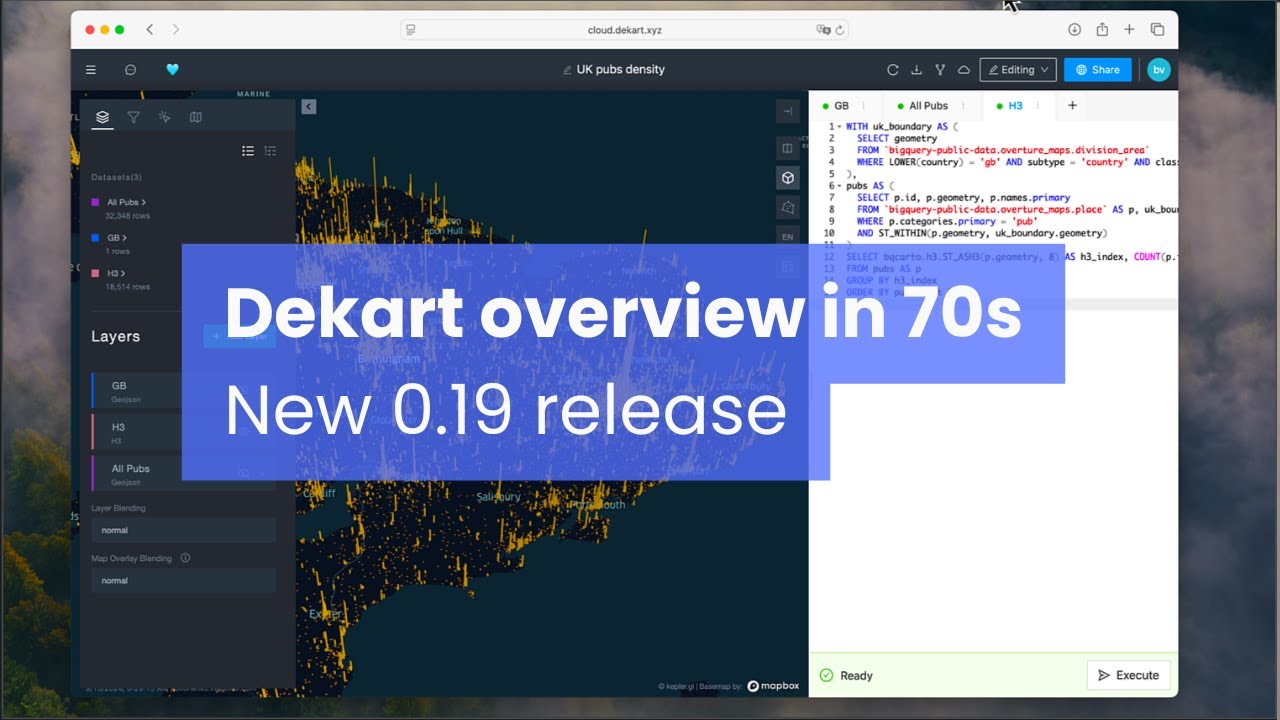Click the Safari translate icon
The height and width of the screenshot is (720, 1280).
[x=823, y=30]
